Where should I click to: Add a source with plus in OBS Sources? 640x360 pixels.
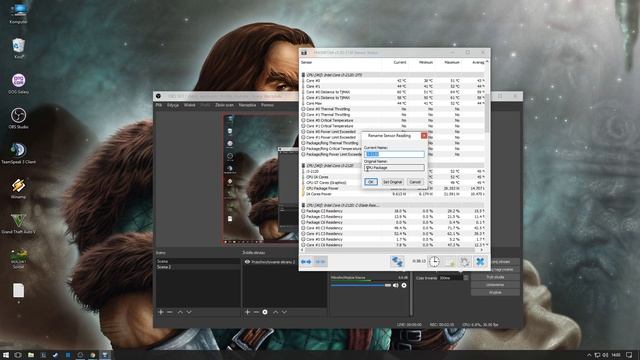coord(247,312)
